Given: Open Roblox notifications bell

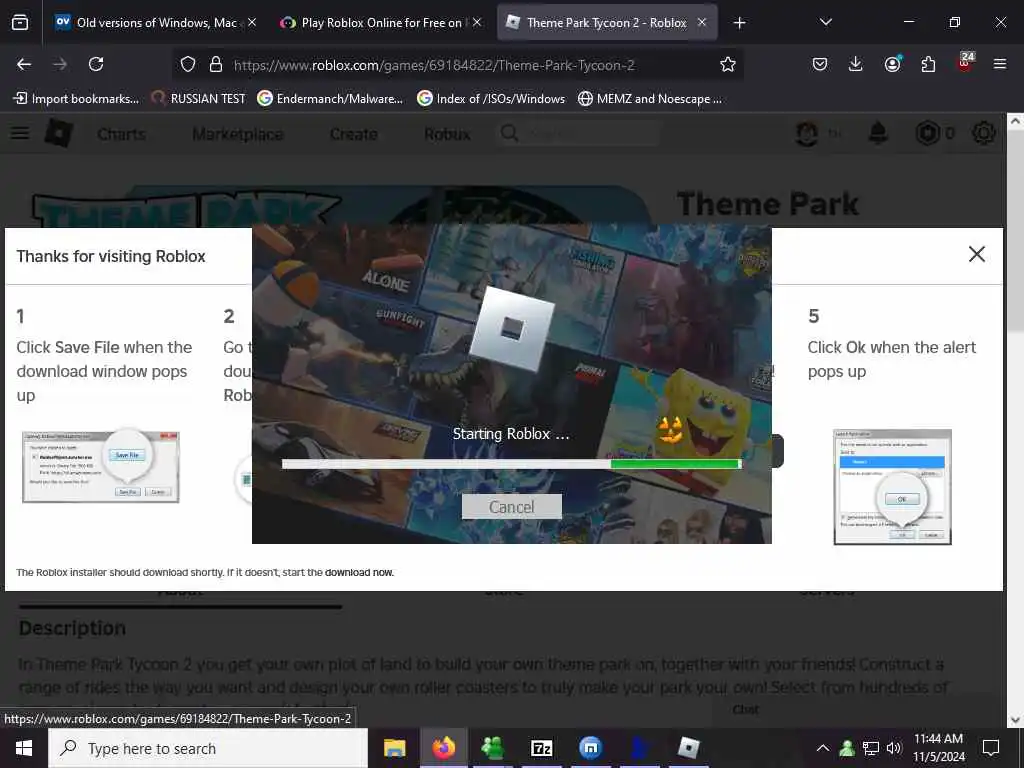Looking at the screenshot, I should click(878, 133).
